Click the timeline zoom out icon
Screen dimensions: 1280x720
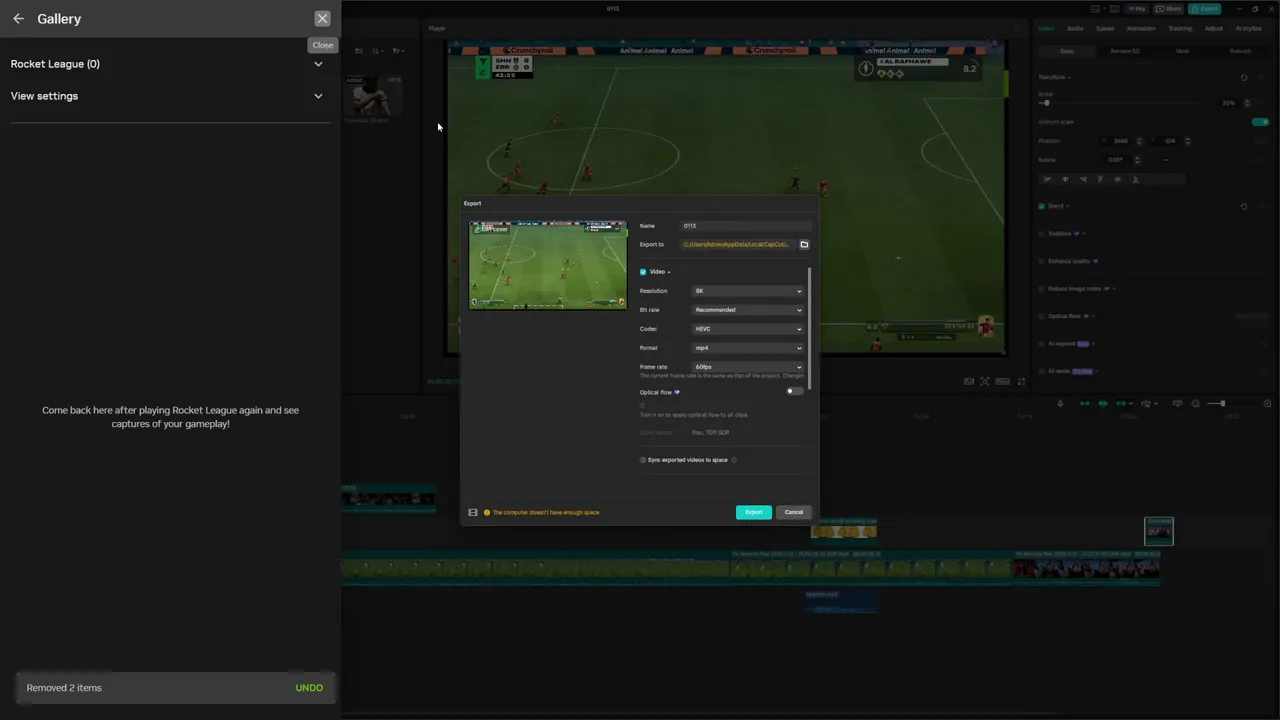pyautogui.click(x=1195, y=403)
